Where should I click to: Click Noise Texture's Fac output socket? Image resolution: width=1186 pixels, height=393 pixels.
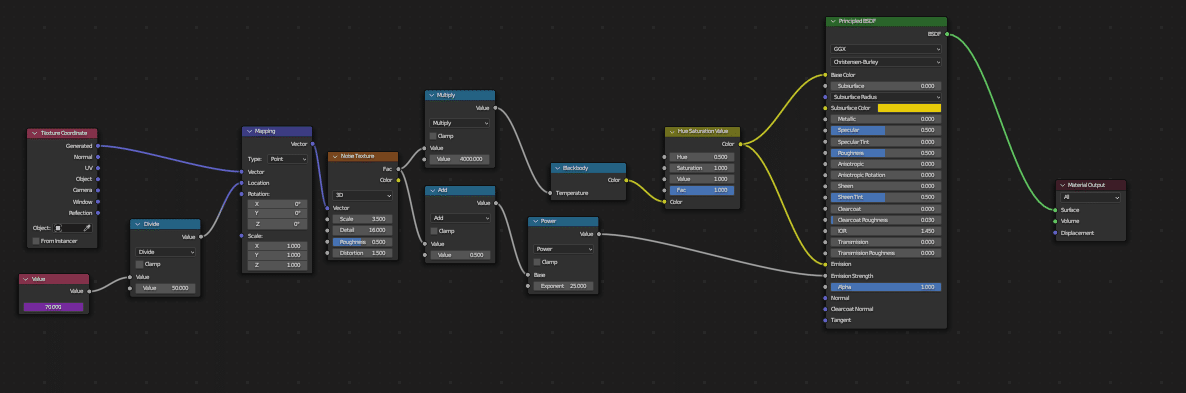pos(398,169)
